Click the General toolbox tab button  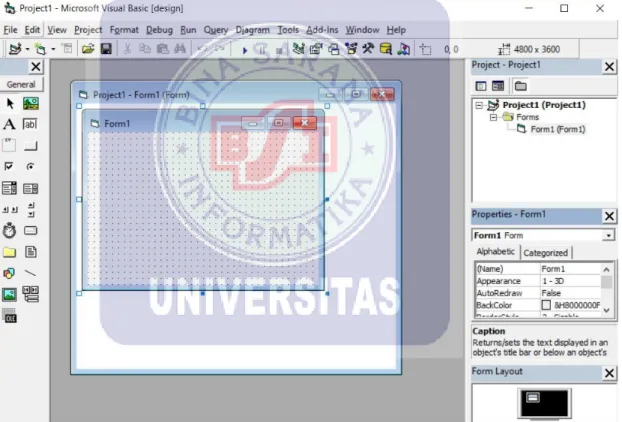click(21, 84)
